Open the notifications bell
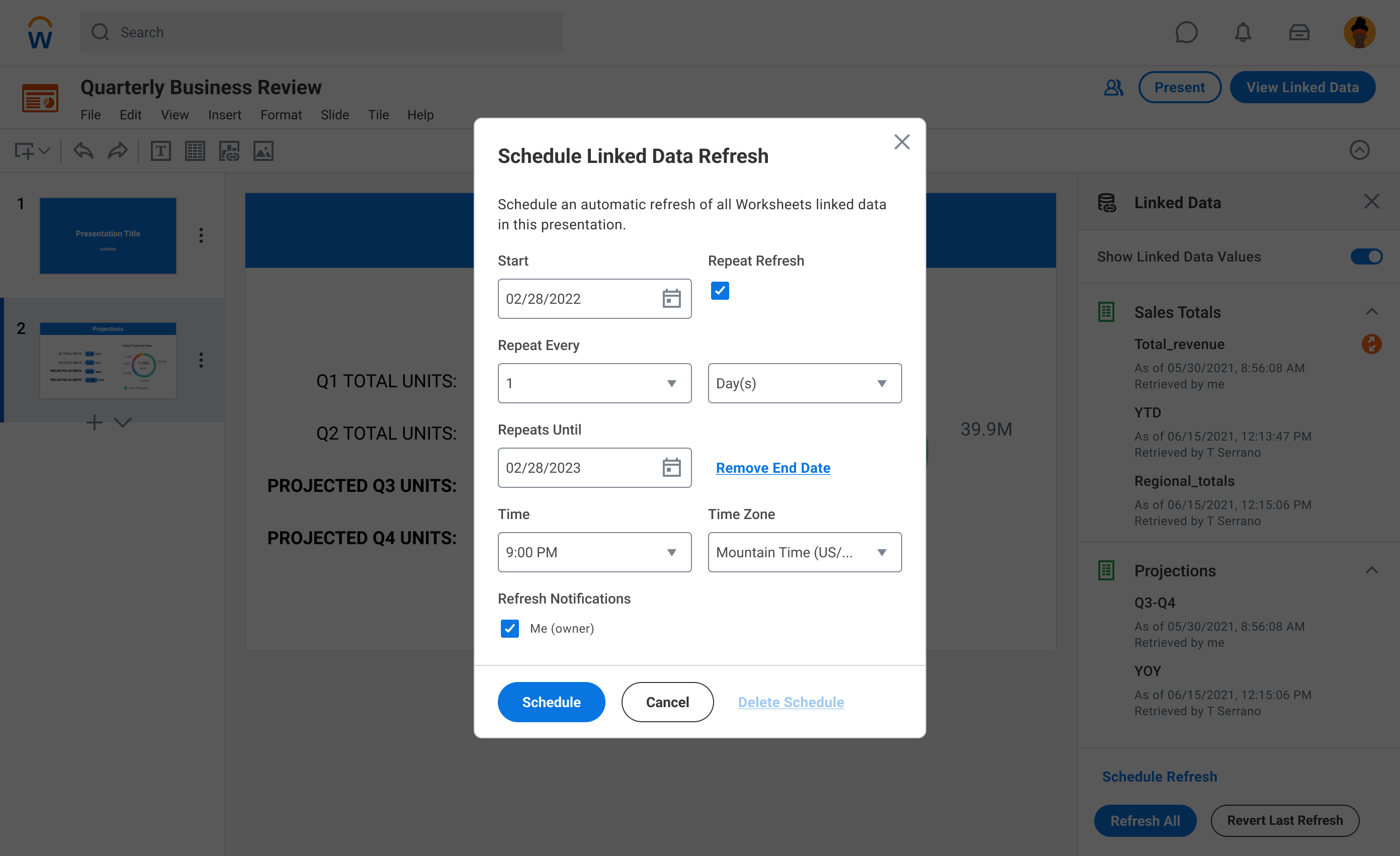 tap(1243, 32)
